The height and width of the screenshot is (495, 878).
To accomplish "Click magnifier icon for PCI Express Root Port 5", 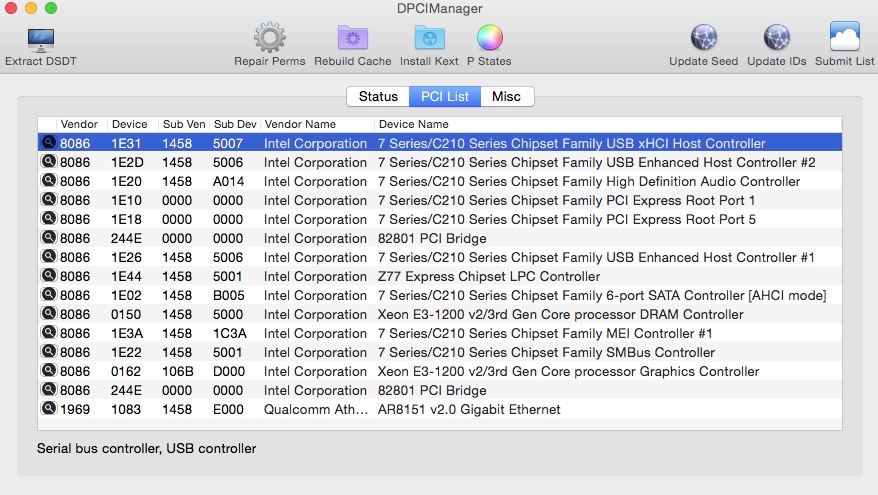I will coord(49,218).
